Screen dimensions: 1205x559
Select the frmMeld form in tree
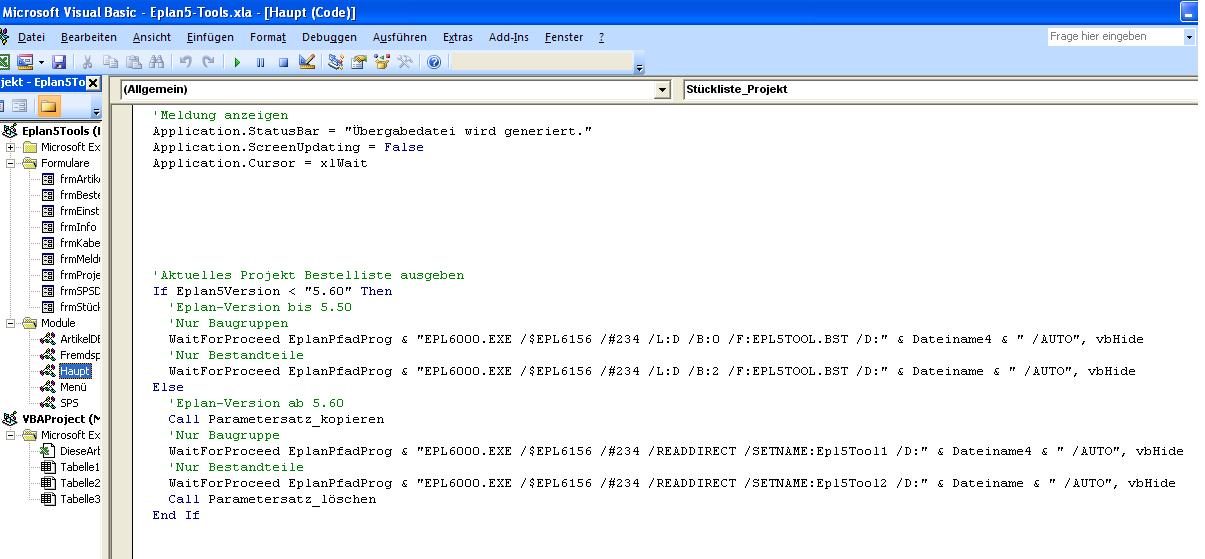(x=79, y=259)
